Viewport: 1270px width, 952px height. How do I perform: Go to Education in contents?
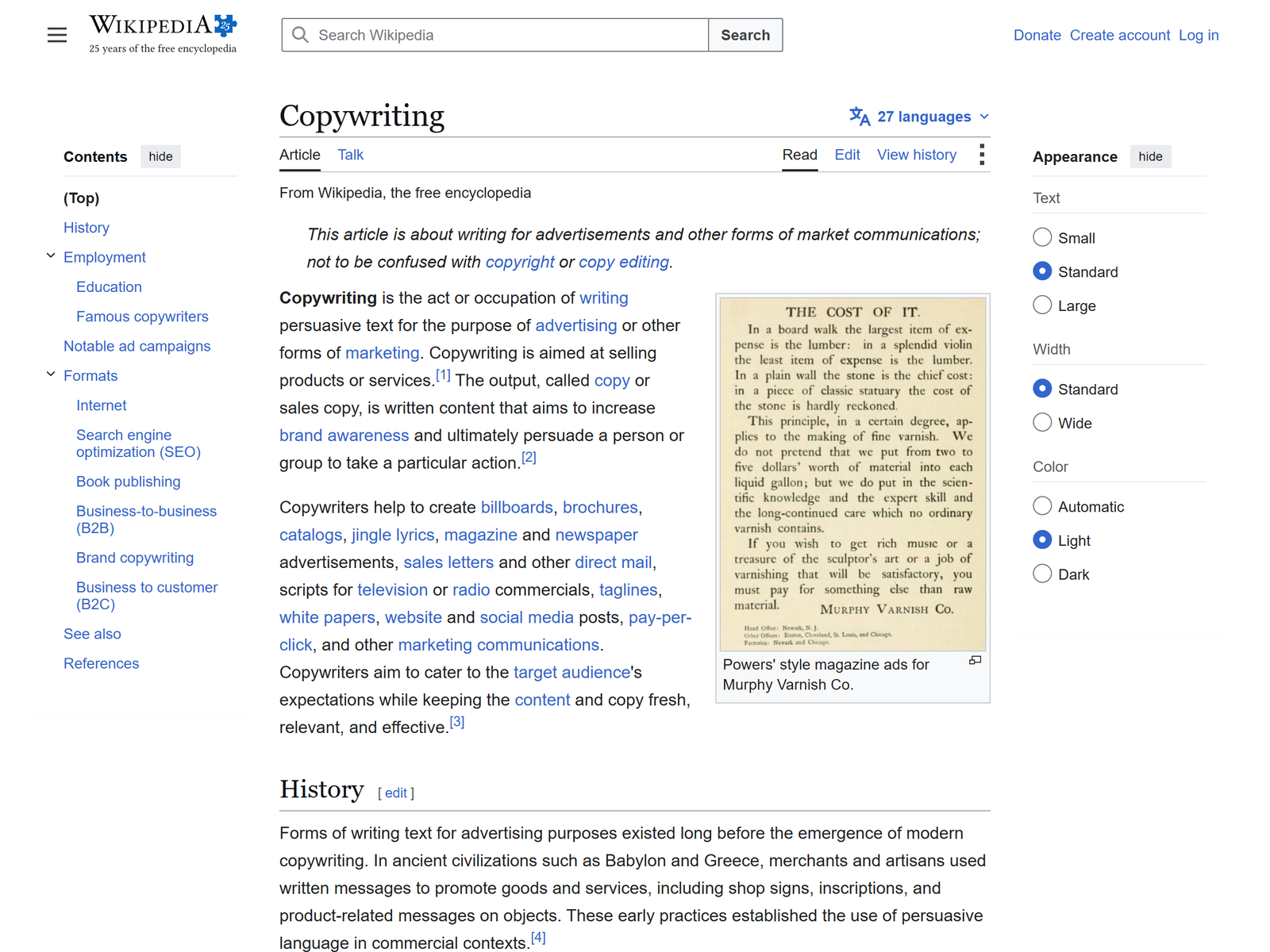click(109, 287)
